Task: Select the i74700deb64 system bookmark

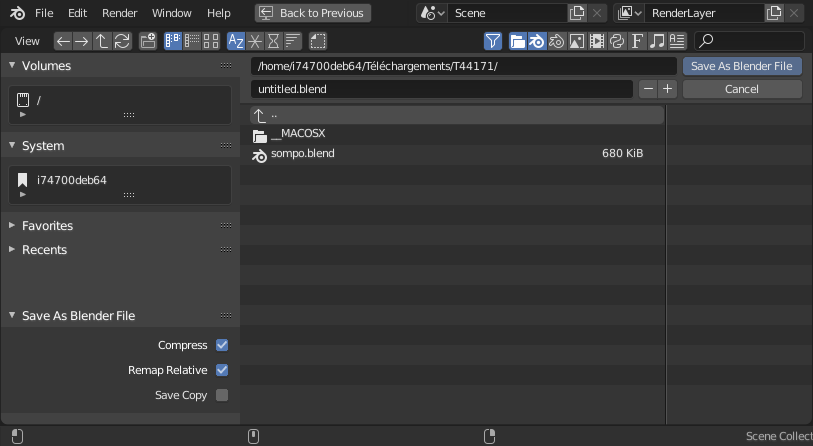Action: (120, 180)
